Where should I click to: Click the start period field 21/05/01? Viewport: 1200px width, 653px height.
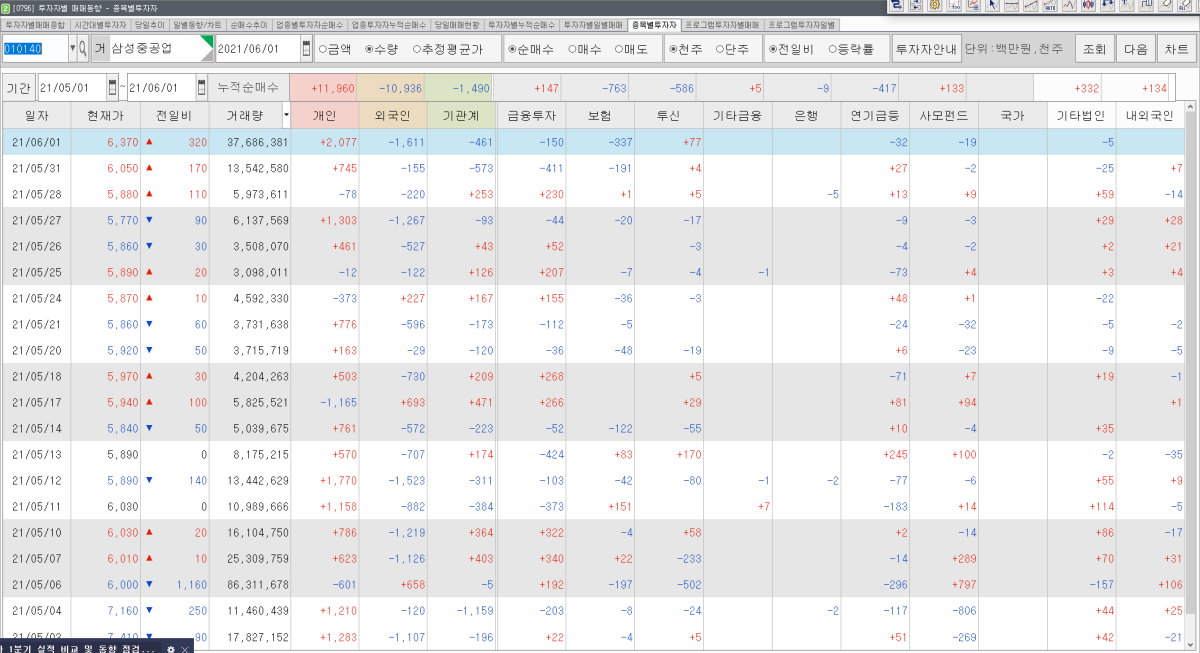(72, 88)
